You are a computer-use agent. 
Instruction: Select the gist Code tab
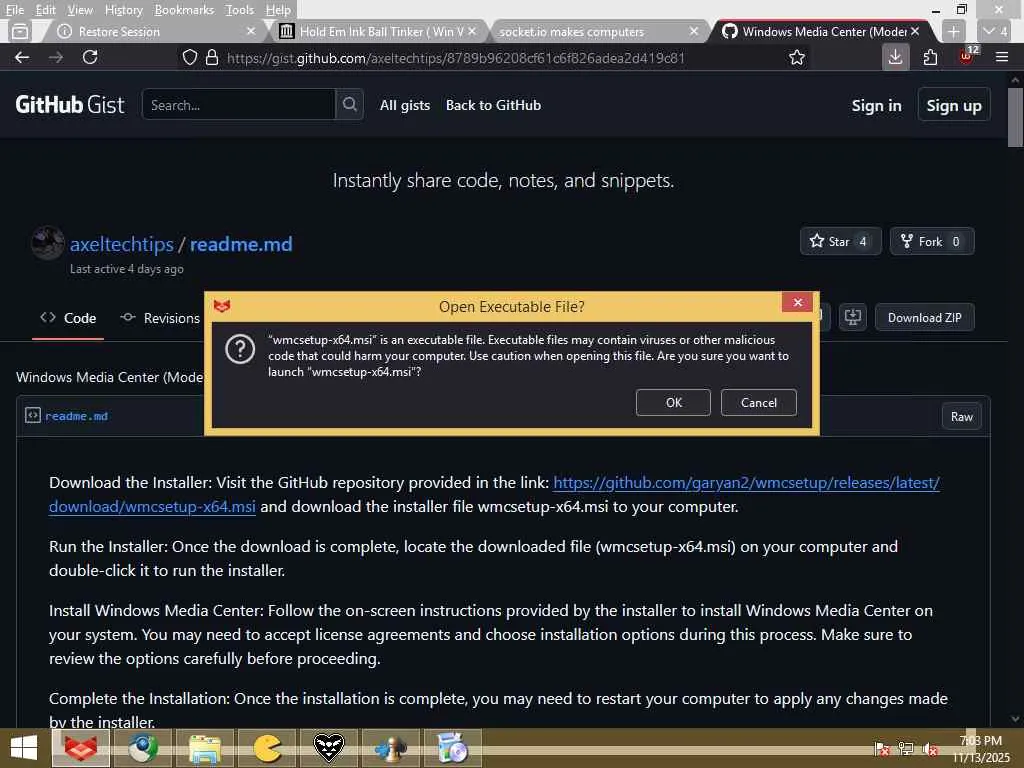68,318
